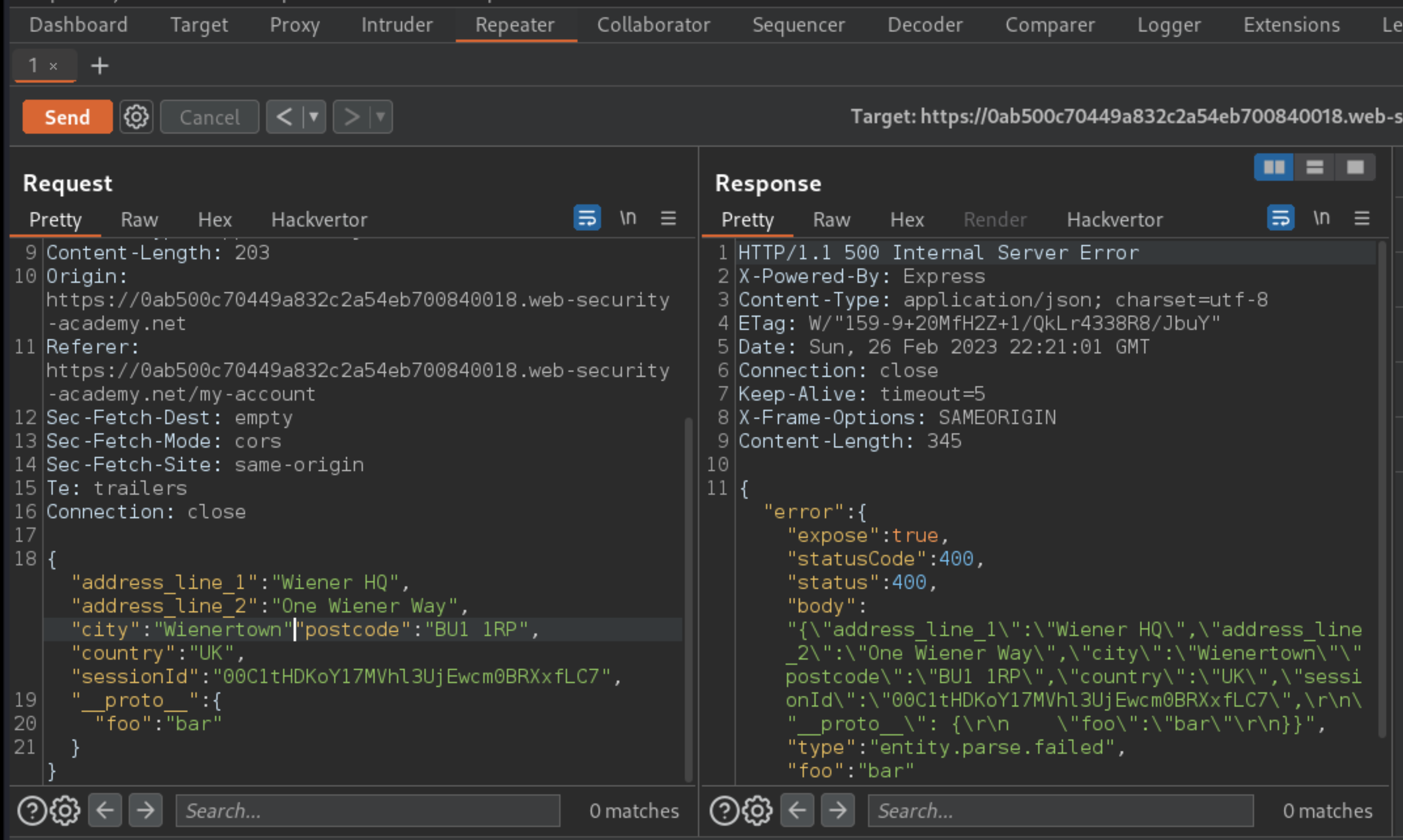Toggle line wrap in Response pane
Image resolution: width=1403 pixels, height=840 pixels.
tap(1280, 218)
